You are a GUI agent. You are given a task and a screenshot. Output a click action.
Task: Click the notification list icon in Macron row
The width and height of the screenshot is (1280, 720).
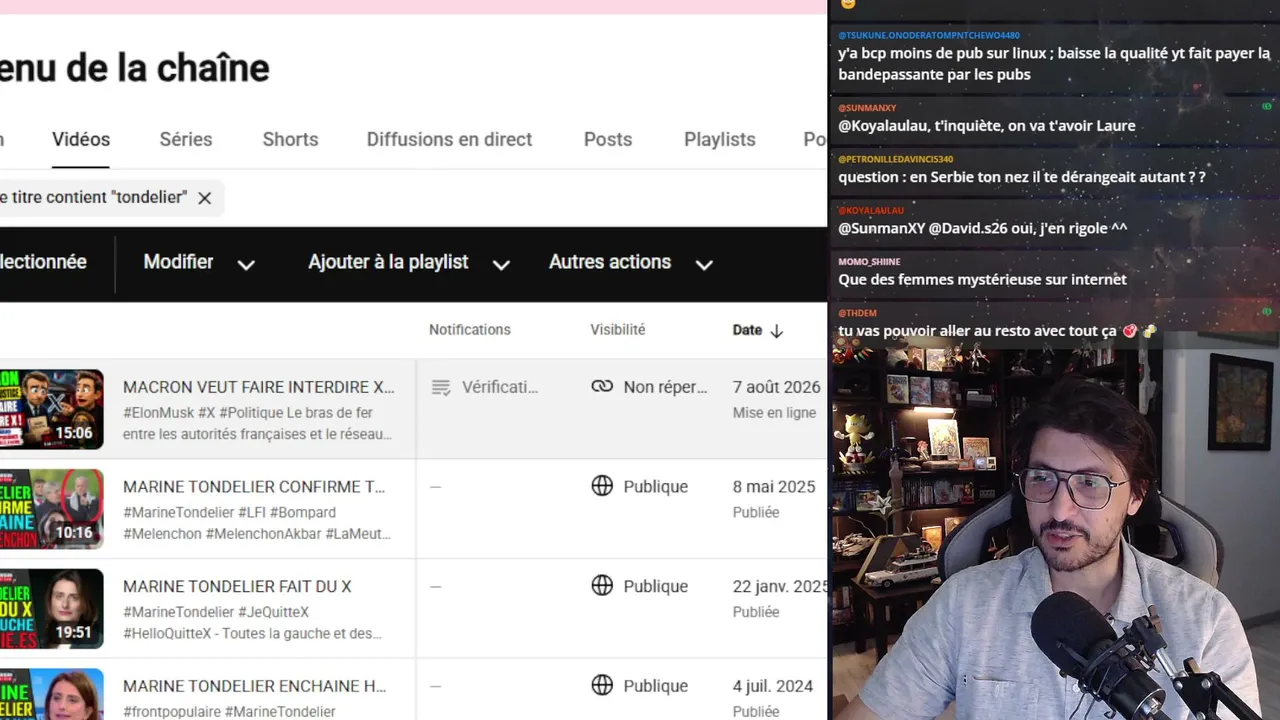click(x=441, y=387)
